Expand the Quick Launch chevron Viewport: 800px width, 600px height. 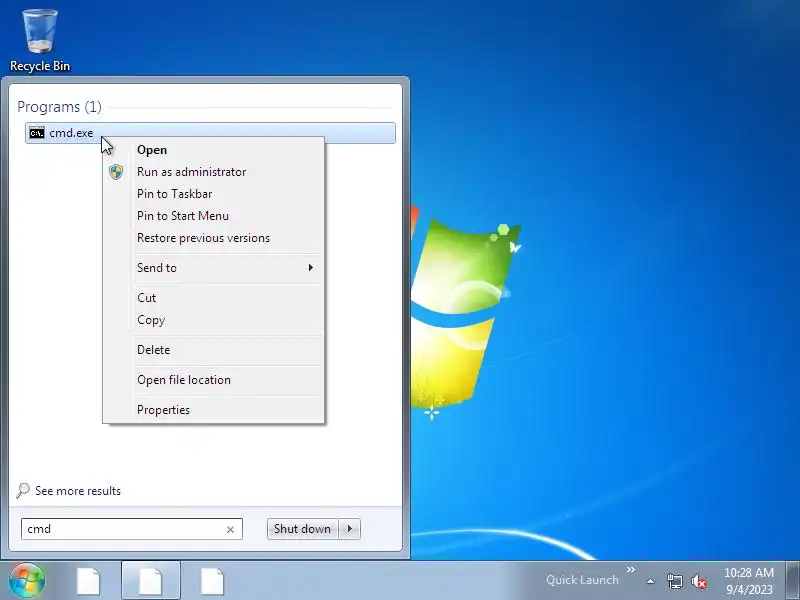631,569
